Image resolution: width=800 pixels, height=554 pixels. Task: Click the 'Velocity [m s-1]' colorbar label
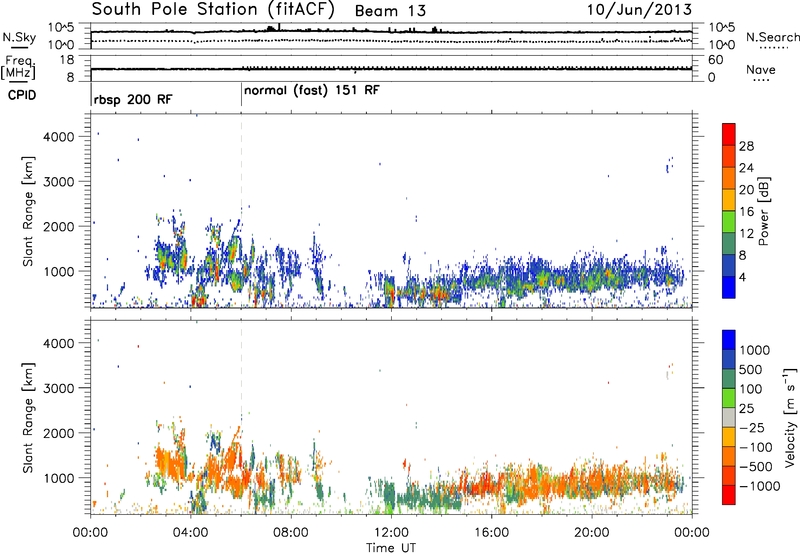click(790, 417)
